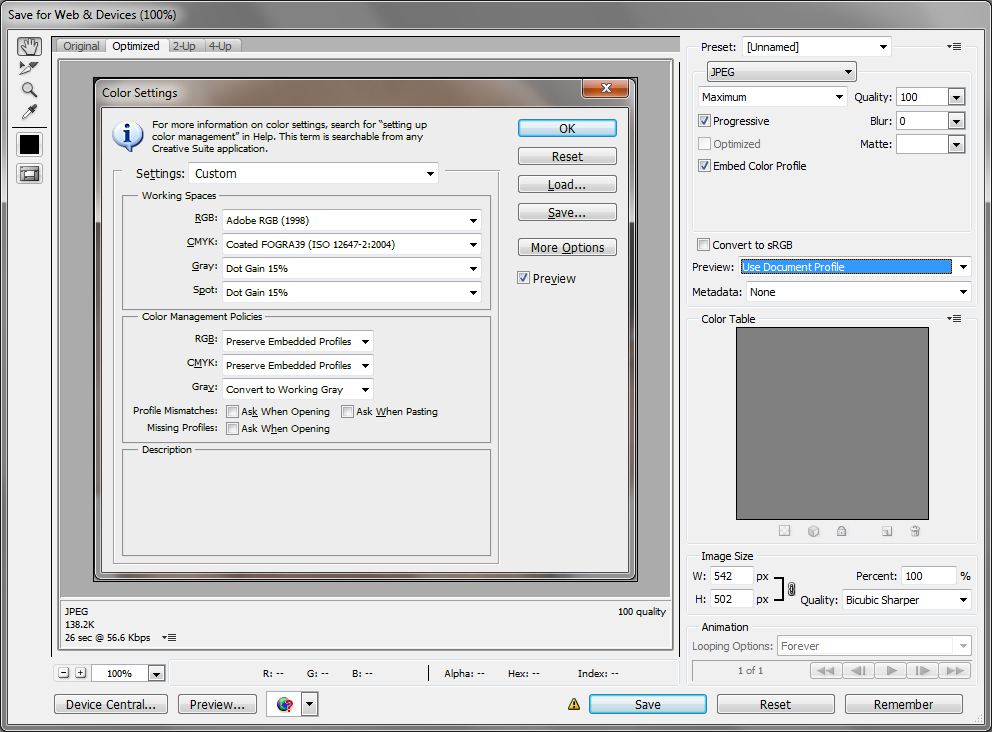This screenshot has width=992, height=732.
Task: Open the Bicubic Sharper quality dropdown
Action: [x=906, y=600]
